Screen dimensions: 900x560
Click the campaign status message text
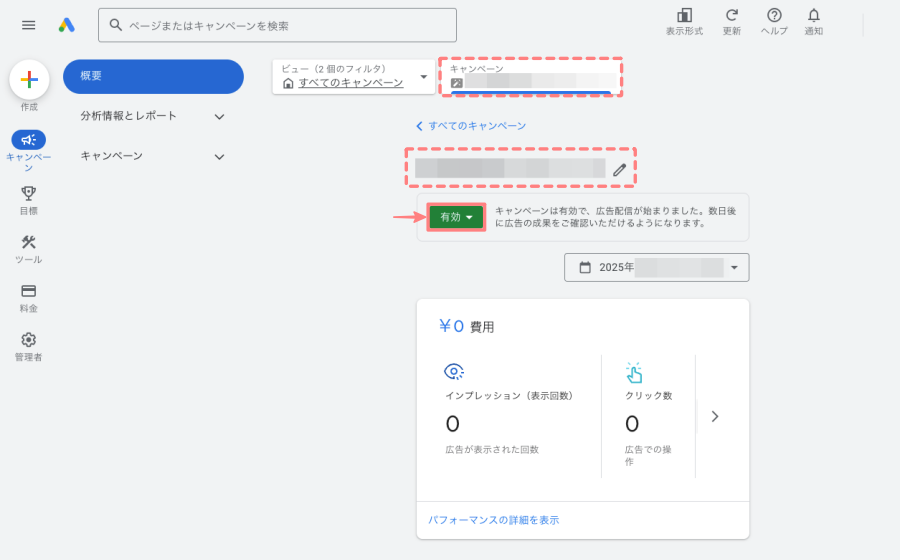[x=615, y=217]
